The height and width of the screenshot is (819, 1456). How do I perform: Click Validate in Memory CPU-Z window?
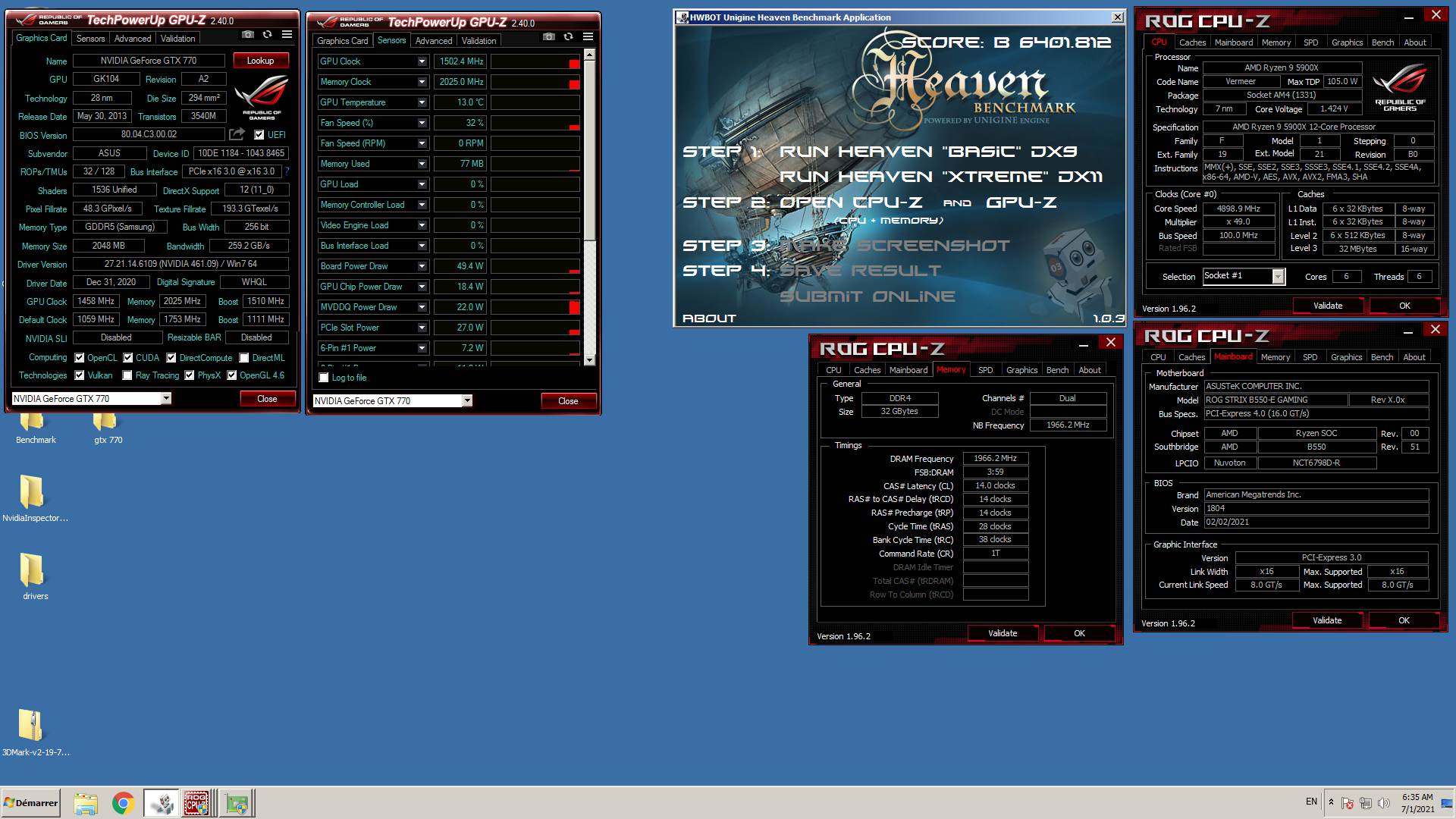click(x=1002, y=633)
